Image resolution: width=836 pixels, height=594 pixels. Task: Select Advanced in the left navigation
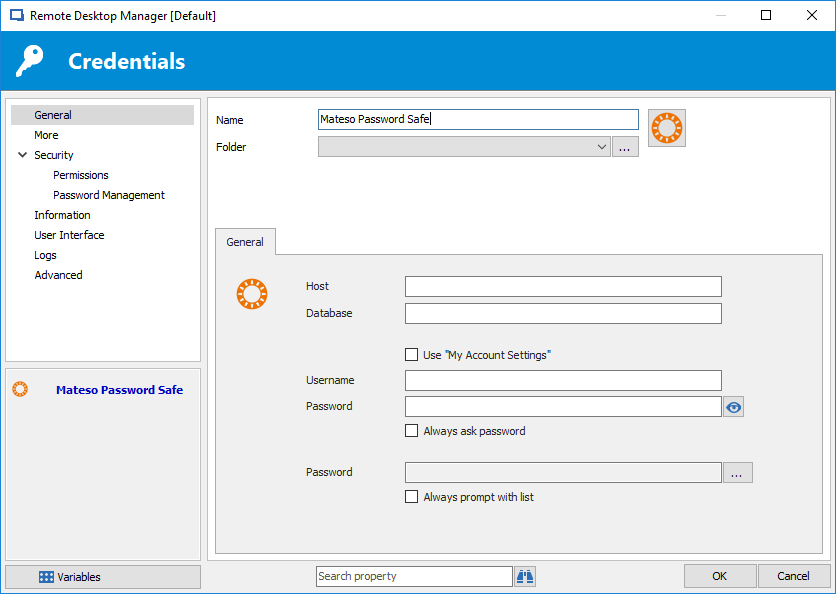pos(59,275)
